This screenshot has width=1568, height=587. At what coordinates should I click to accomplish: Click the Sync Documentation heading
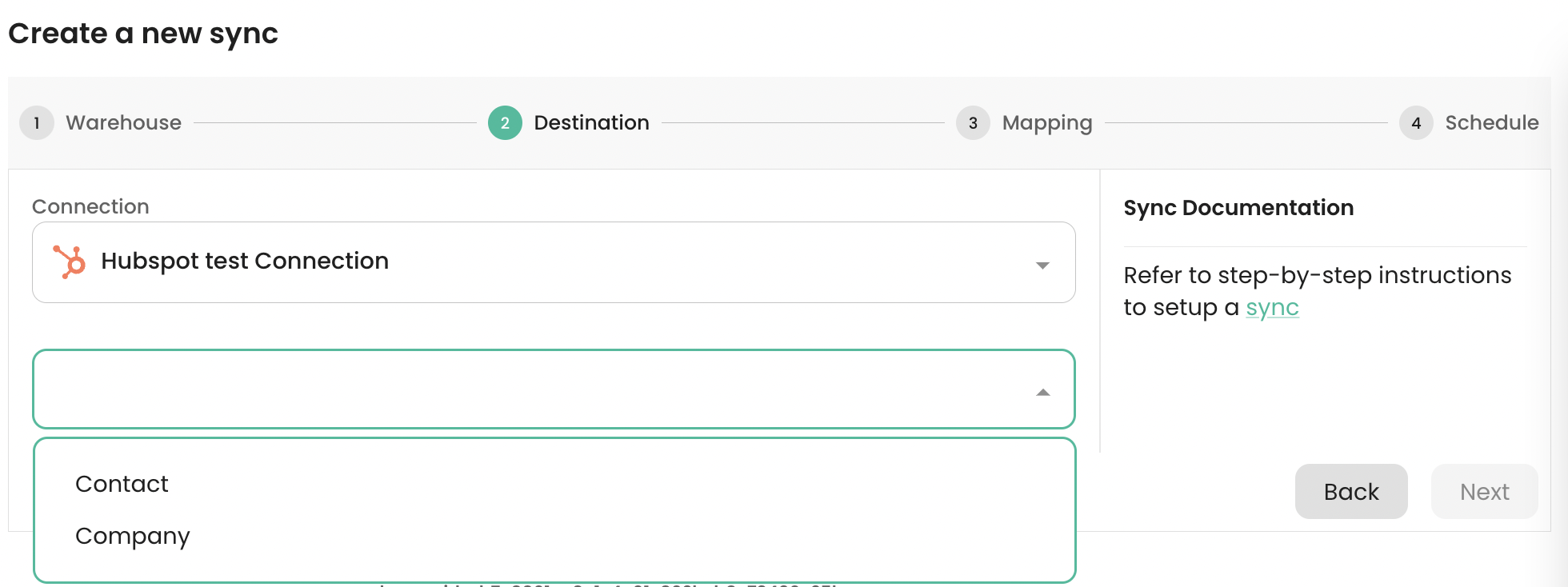click(1238, 207)
